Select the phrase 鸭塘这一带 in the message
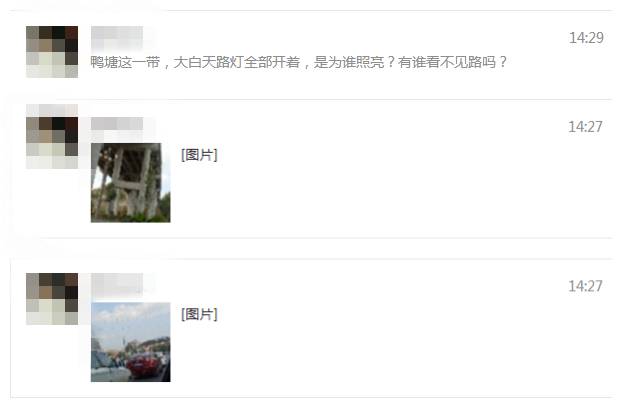The height and width of the screenshot is (410, 622). (x=125, y=62)
